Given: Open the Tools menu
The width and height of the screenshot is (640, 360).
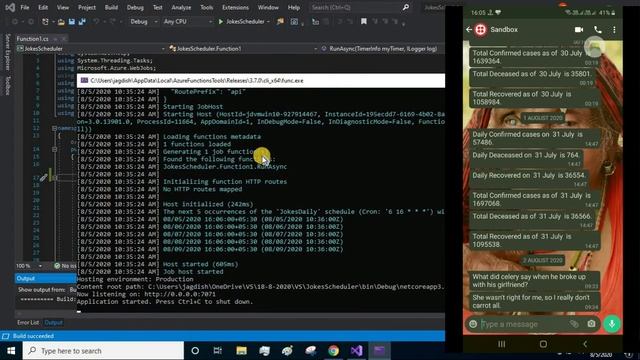Looking at the screenshot, I should pos(207,7).
